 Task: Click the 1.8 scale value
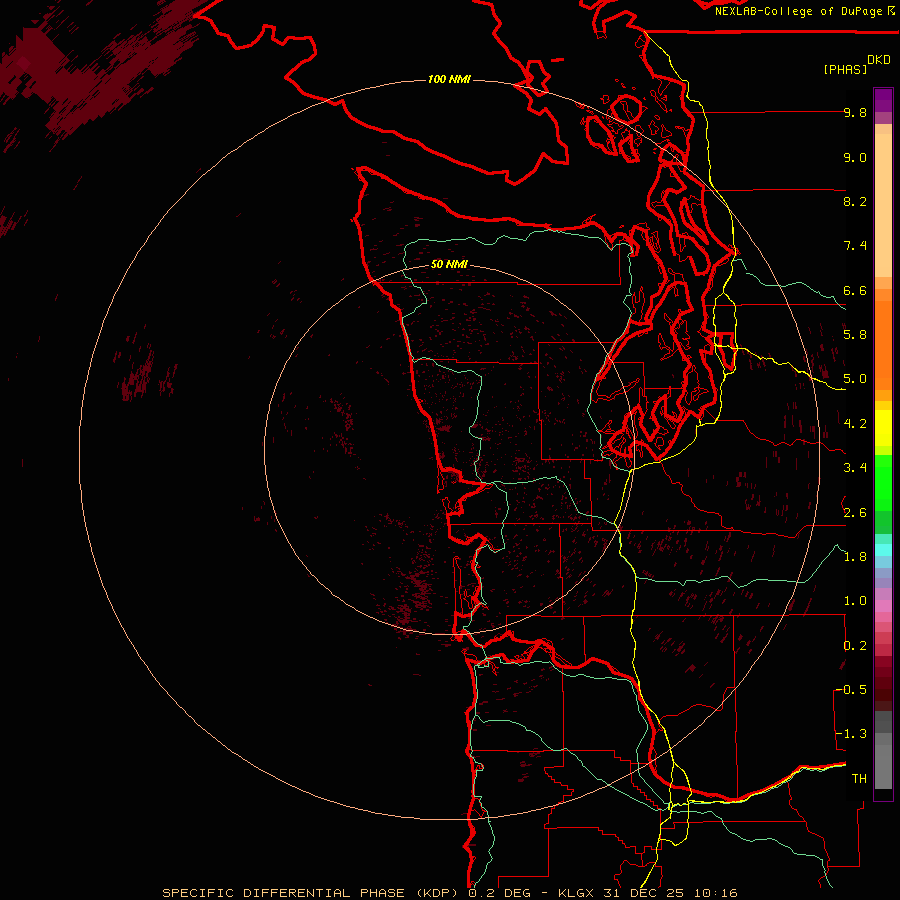(x=855, y=557)
